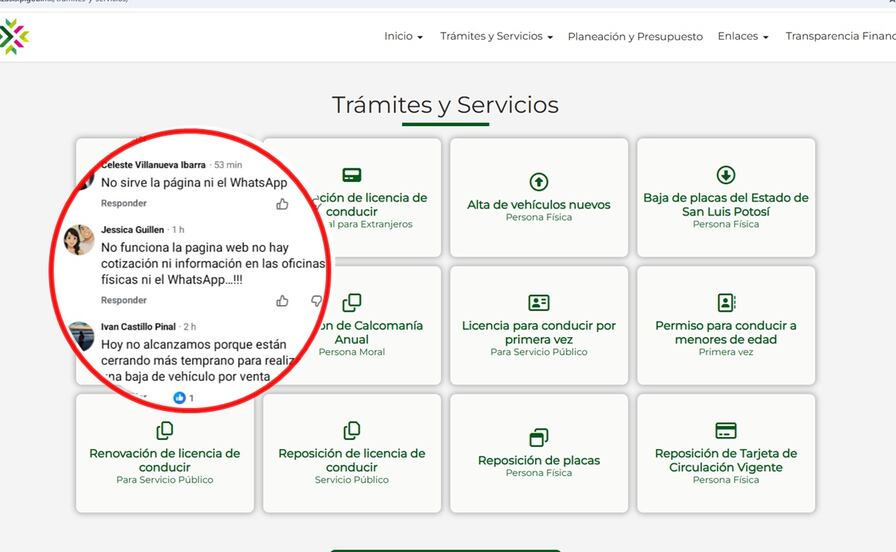Expand the Enlaces dropdown menu
896x552 pixels.
[x=743, y=36]
